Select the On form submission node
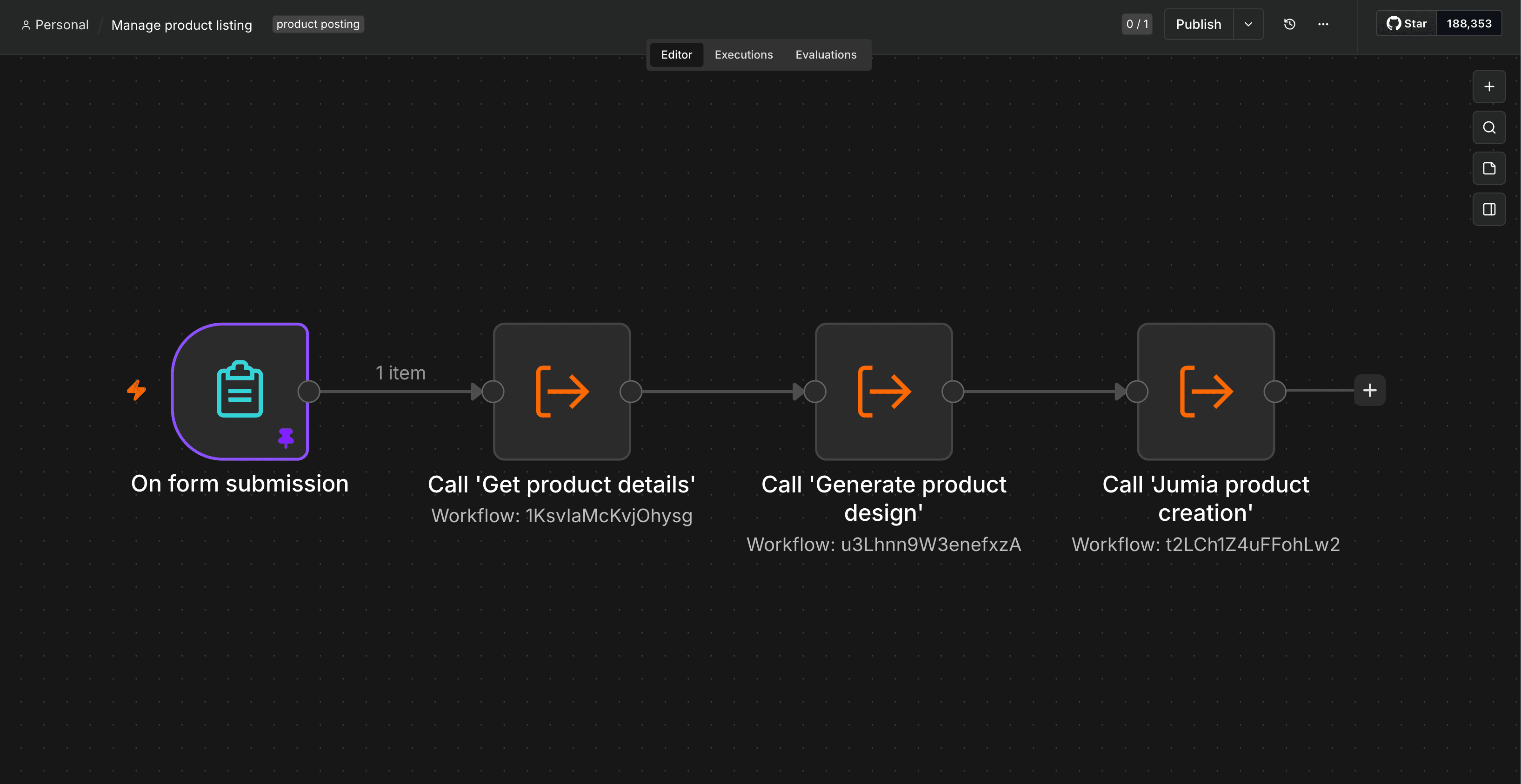 click(240, 391)
